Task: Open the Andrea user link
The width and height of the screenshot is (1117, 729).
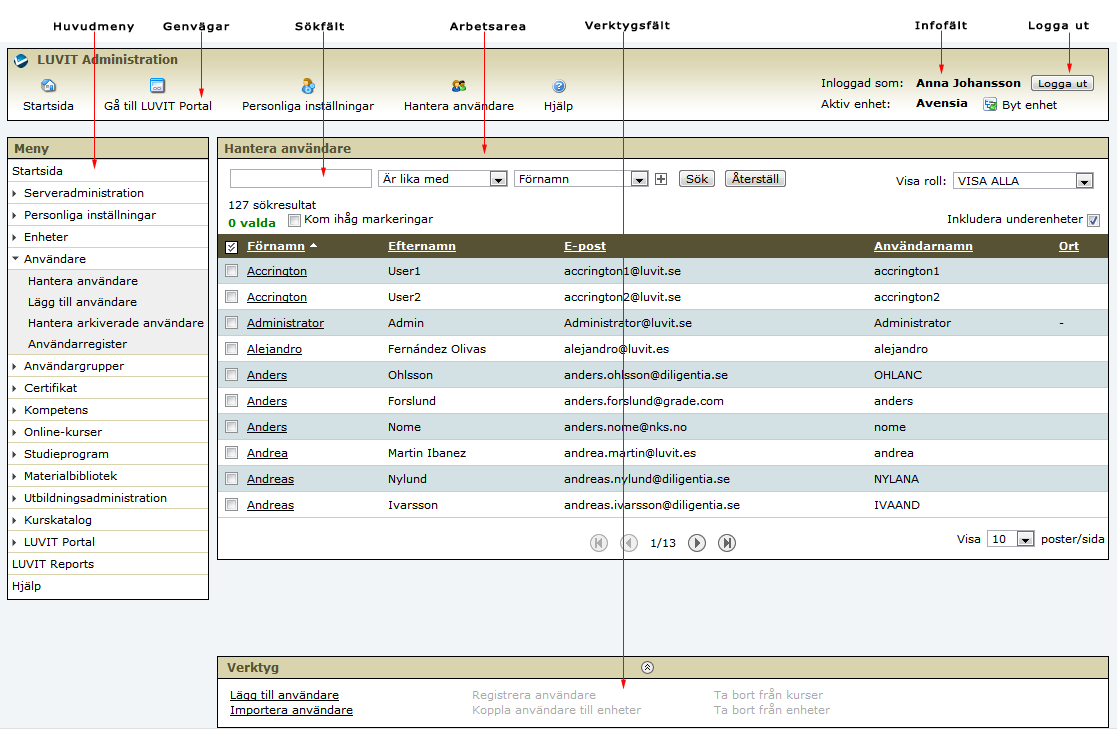Action: click(267, 453)
